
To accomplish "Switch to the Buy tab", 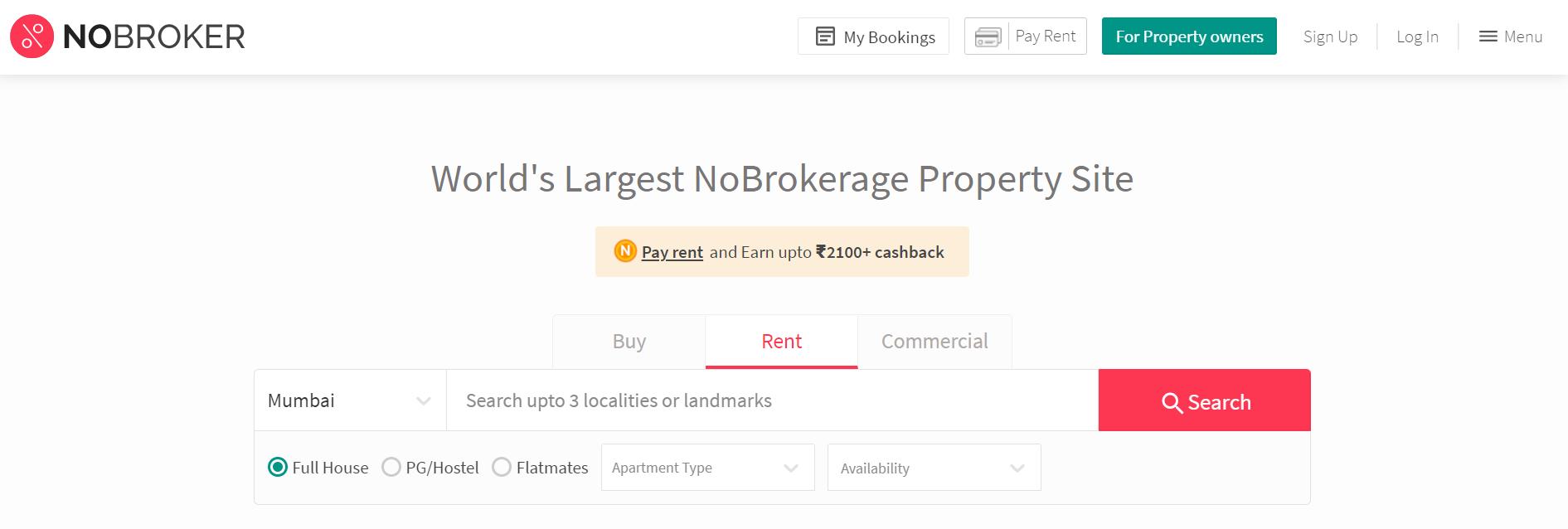I will (x=629, y=342).
